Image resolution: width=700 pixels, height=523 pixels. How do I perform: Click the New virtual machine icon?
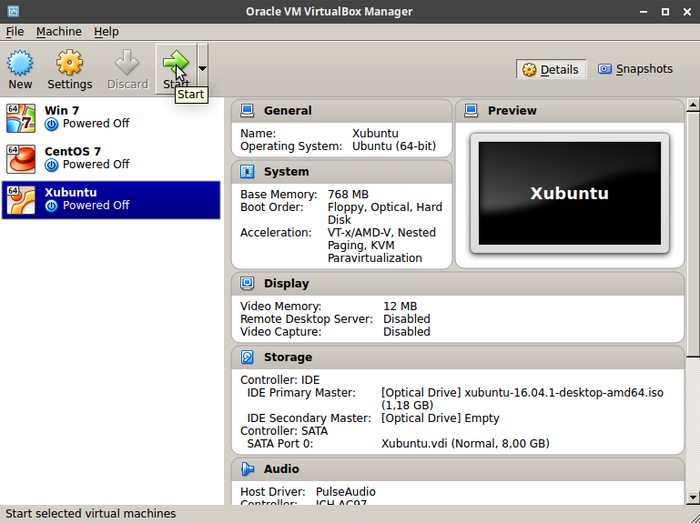coord(20,62)
